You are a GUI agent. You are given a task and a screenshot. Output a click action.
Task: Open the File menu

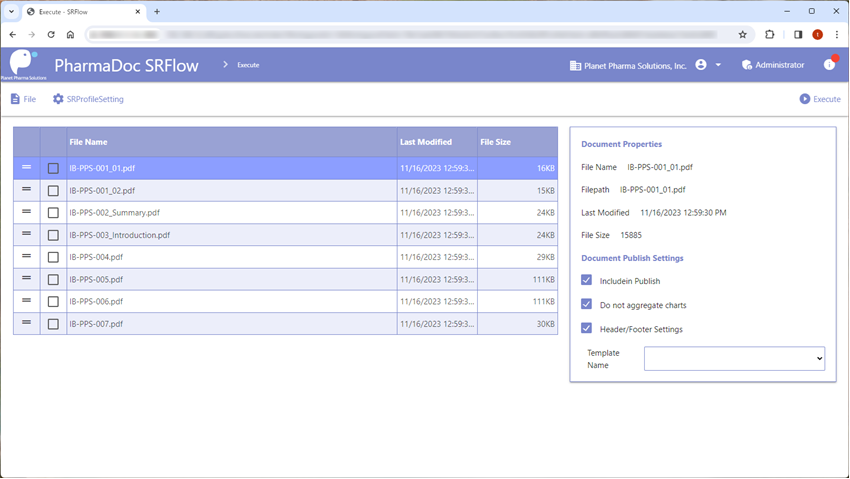pos(23,99)
